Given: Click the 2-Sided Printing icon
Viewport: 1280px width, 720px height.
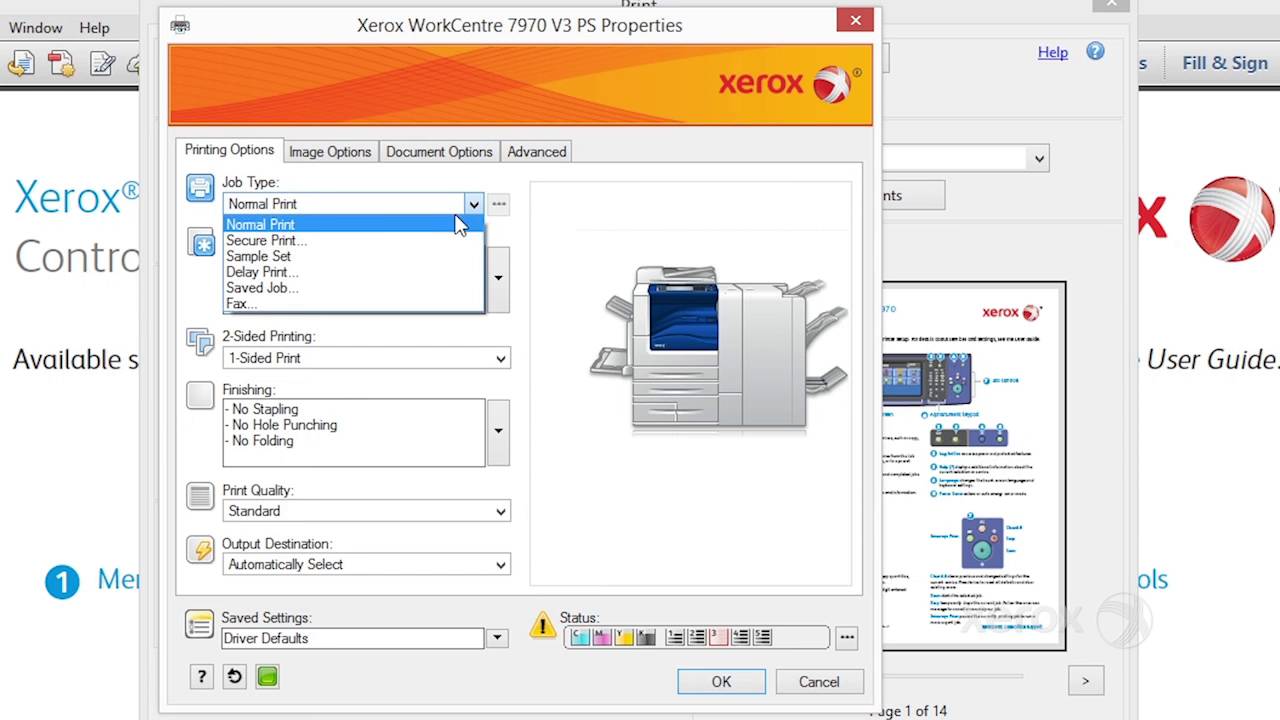Looking at the screenshot, I should coord(200,342).
